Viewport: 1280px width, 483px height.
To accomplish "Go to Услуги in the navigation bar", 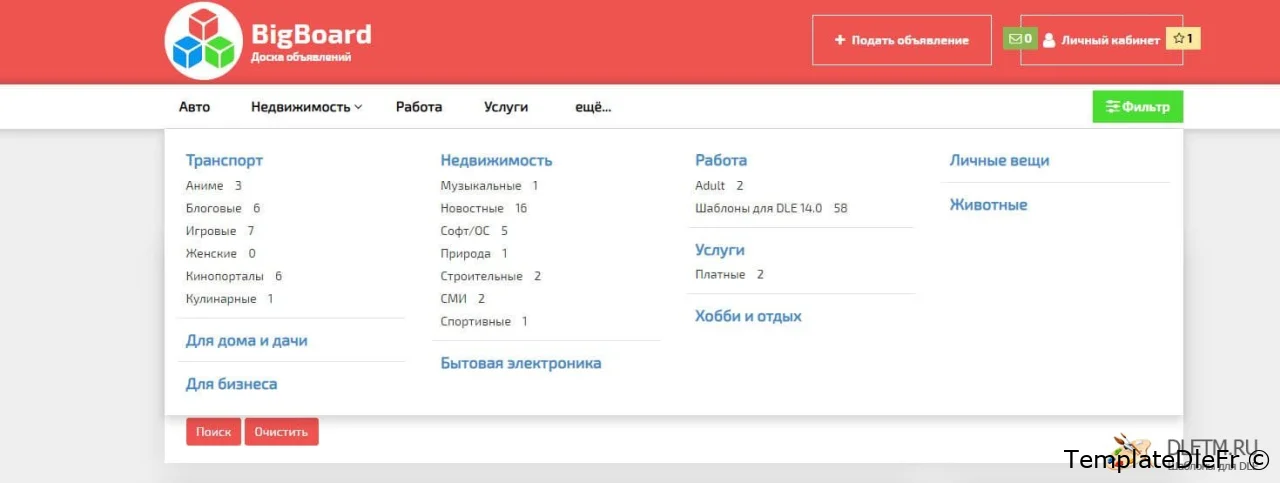I will (x=506, y=107).
